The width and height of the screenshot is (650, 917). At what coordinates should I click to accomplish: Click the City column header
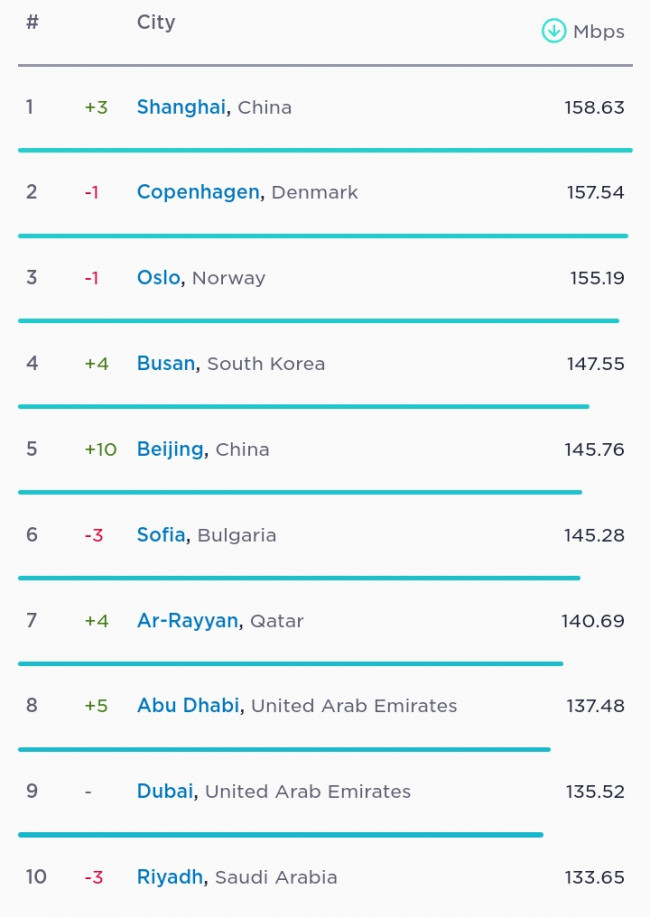[x=156, y=23]
